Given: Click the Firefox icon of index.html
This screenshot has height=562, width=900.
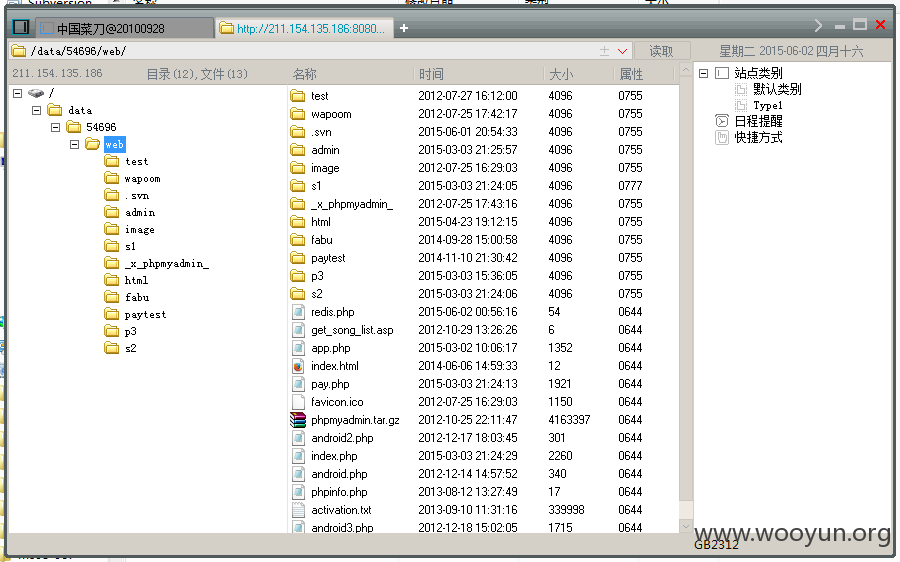Looking at the screenshot, I should [298, 366].
